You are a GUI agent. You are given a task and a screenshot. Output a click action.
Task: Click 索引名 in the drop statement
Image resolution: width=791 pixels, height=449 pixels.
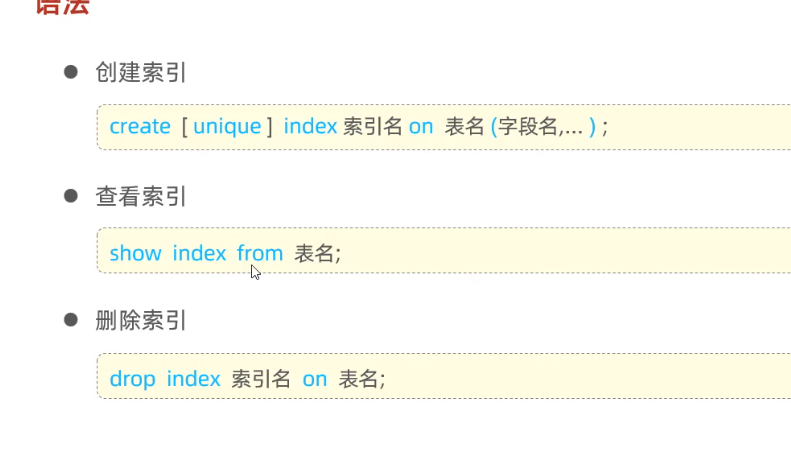coord(261,379)
